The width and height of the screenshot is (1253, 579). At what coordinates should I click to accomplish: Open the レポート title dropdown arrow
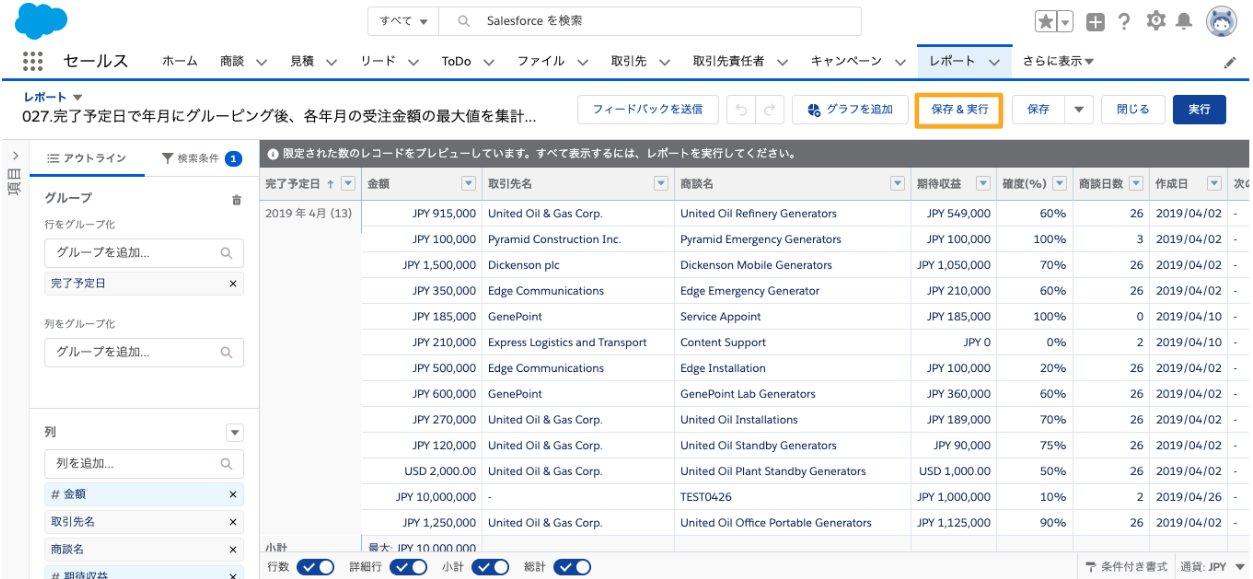pos(78,97)
